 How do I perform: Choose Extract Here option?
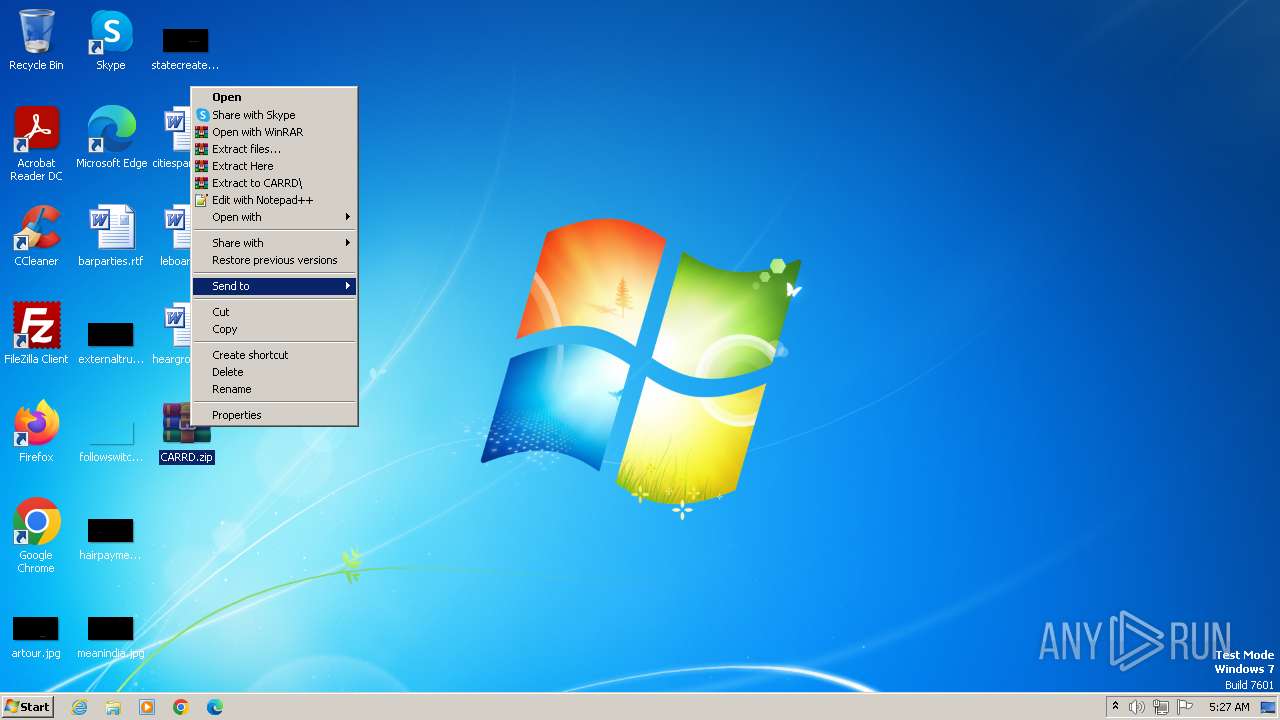[274, 166]
